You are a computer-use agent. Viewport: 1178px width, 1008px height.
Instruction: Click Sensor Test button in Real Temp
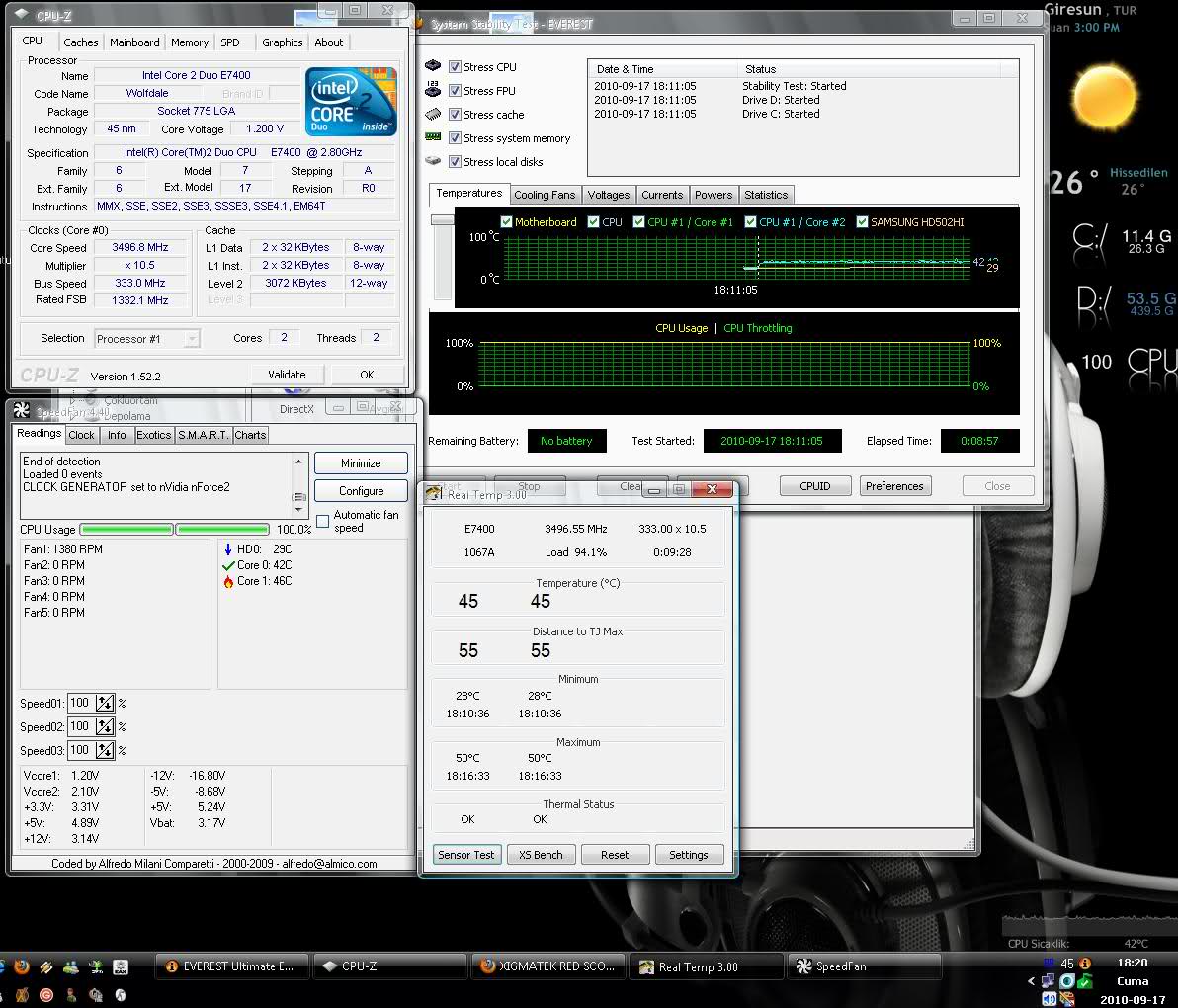(x=466, y=855)
